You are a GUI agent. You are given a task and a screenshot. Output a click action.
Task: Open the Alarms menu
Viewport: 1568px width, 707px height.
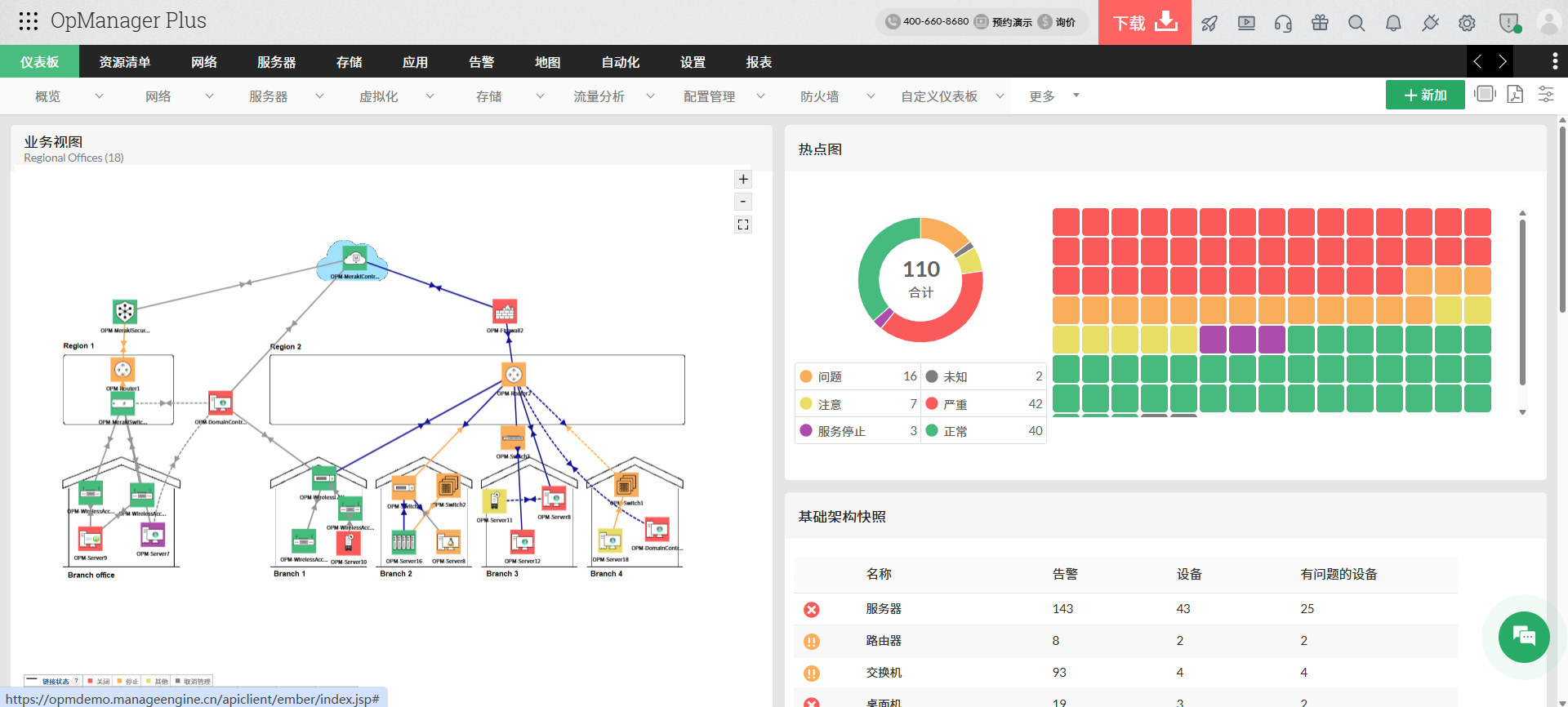tap(482, 62)
